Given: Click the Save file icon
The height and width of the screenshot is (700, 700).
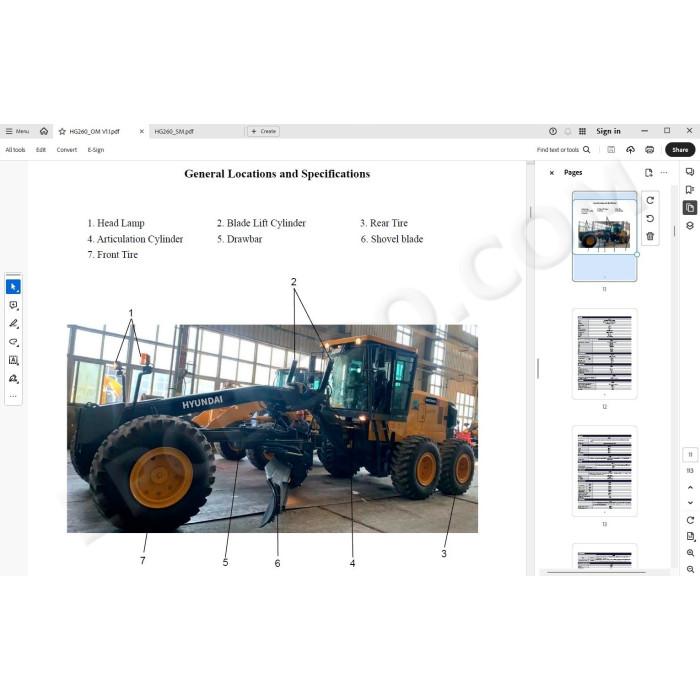Looking at the screenshot, I should 611,150.
